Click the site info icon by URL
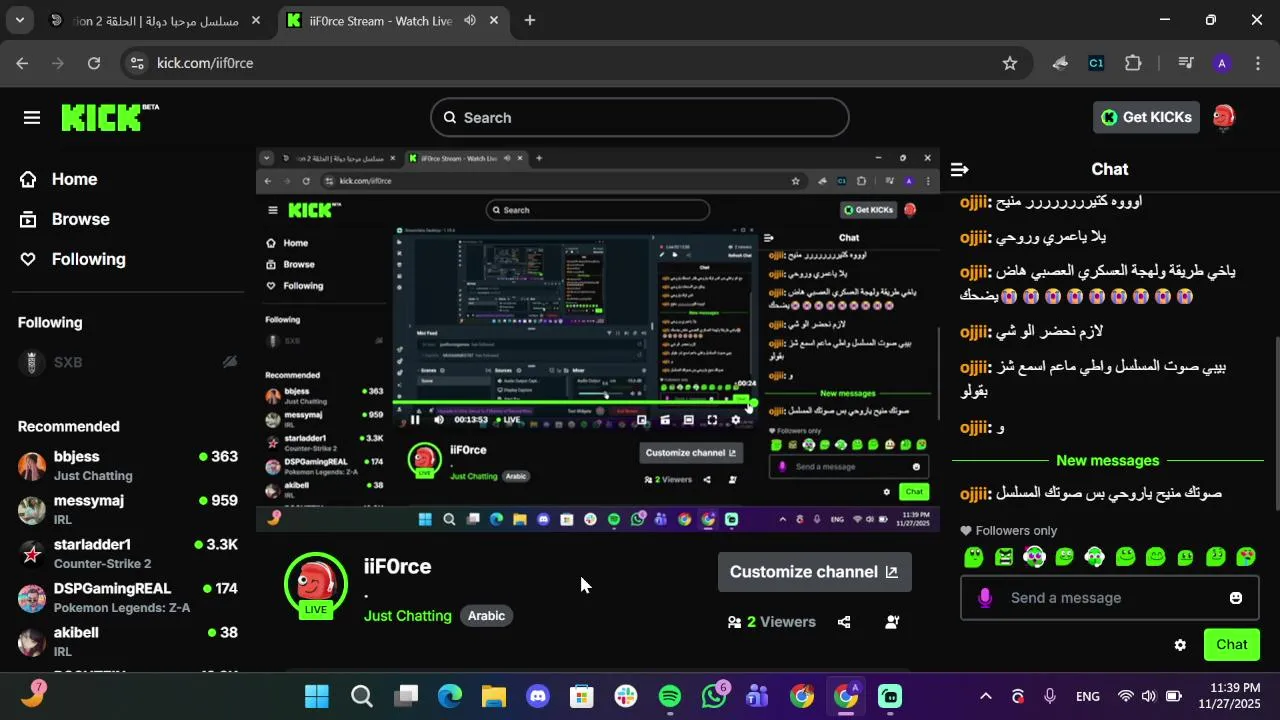Screen dimensions: 1280x720 pyautogui.click(x=138, y=63)
